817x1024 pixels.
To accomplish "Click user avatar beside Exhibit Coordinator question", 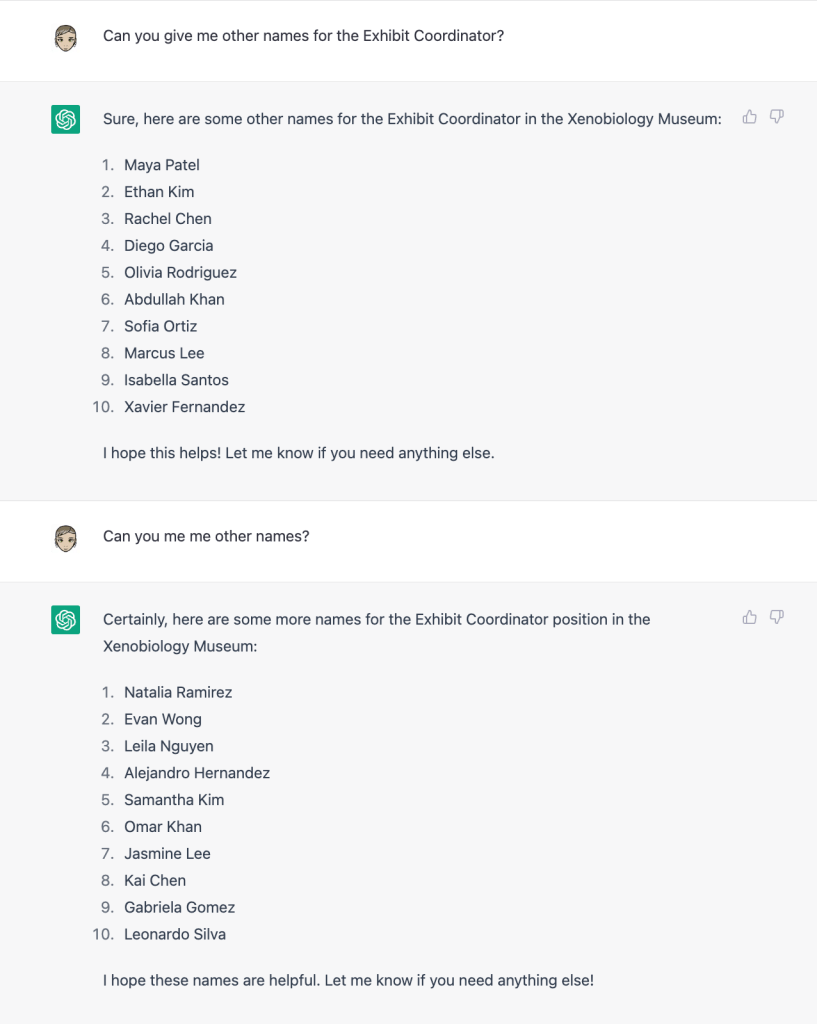I will point(66,39).
